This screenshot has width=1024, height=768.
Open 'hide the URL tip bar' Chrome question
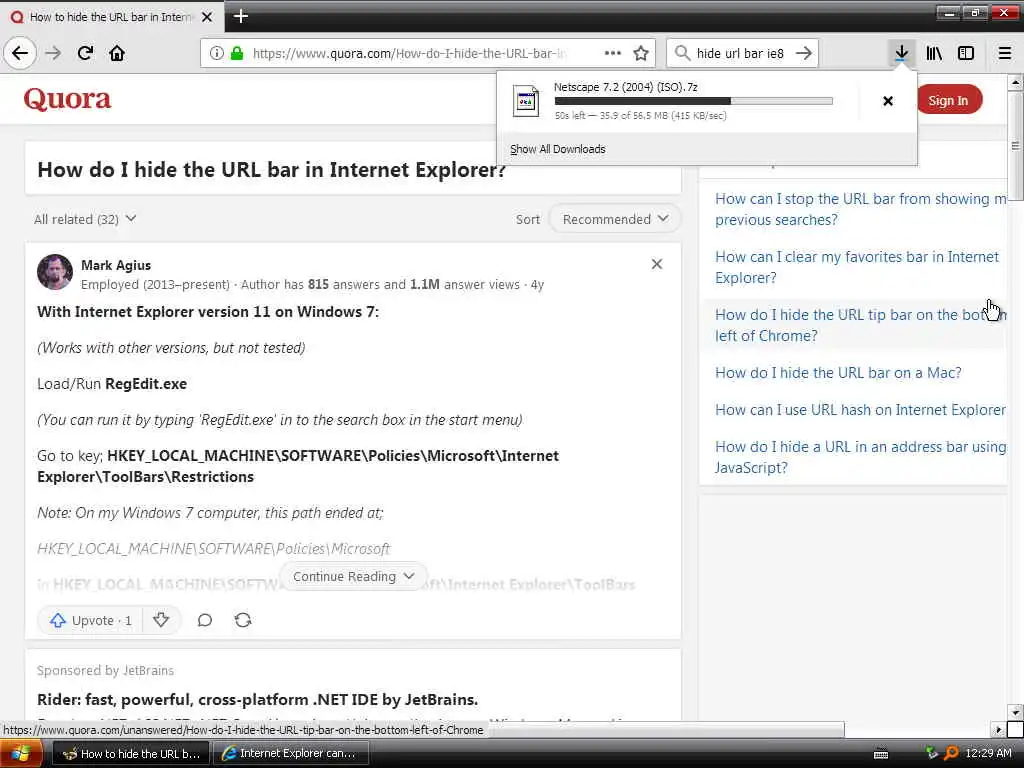860,325
